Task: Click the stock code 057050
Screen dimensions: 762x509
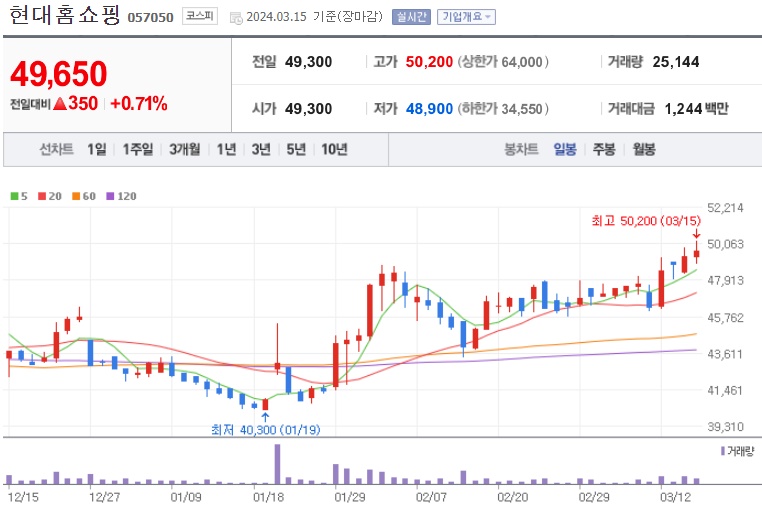Action: click(150, 18)
